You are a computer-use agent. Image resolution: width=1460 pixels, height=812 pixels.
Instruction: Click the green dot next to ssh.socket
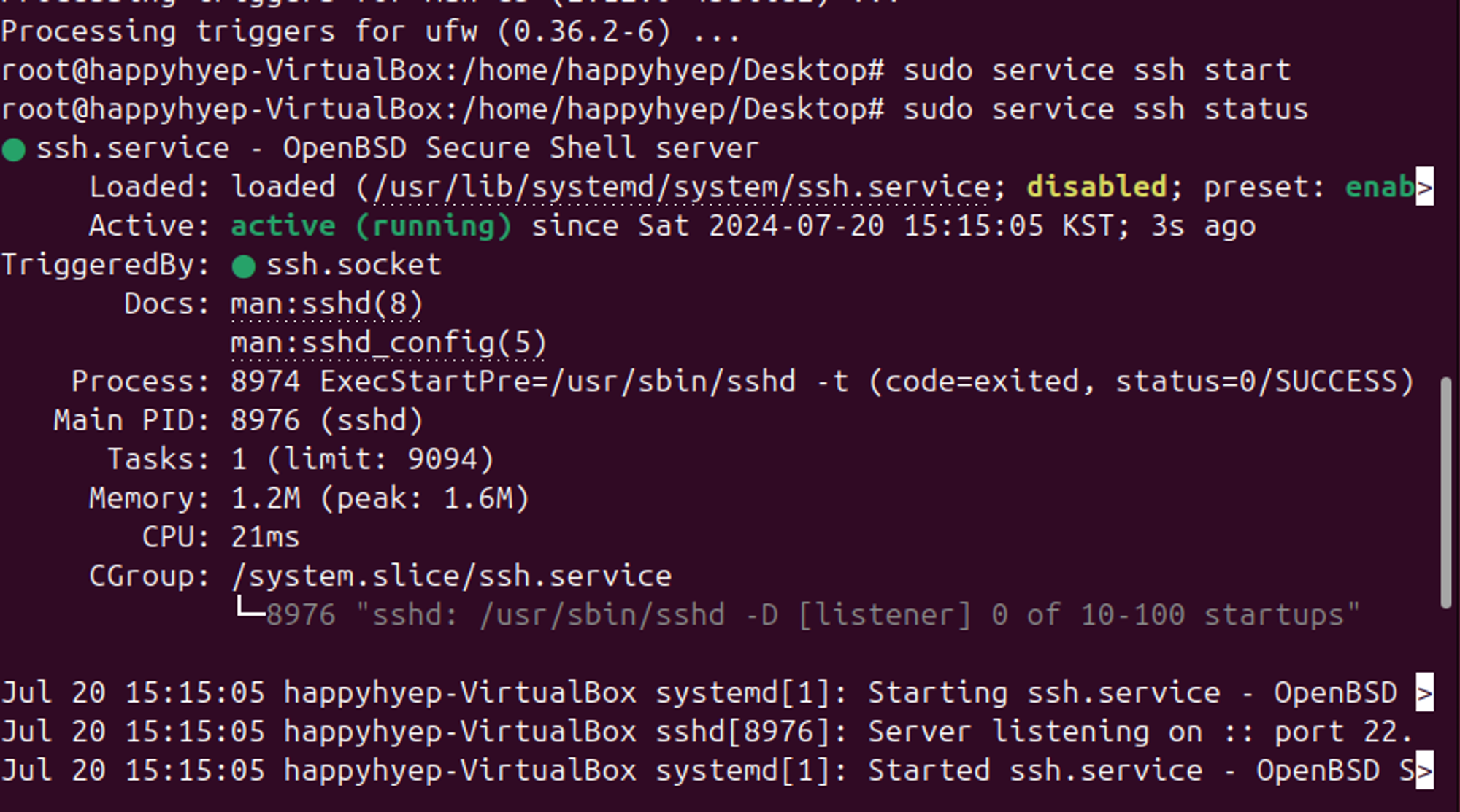pyautogui.click(x=243, y=266)
